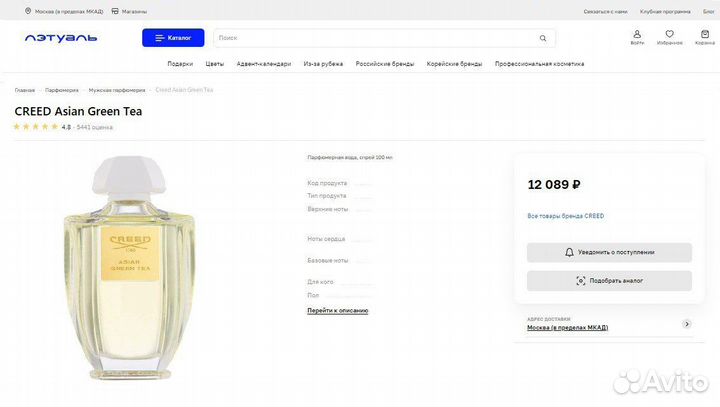The image size is (720, 407).
Task: Click the search magnifier icon
Action: [543, 38]
